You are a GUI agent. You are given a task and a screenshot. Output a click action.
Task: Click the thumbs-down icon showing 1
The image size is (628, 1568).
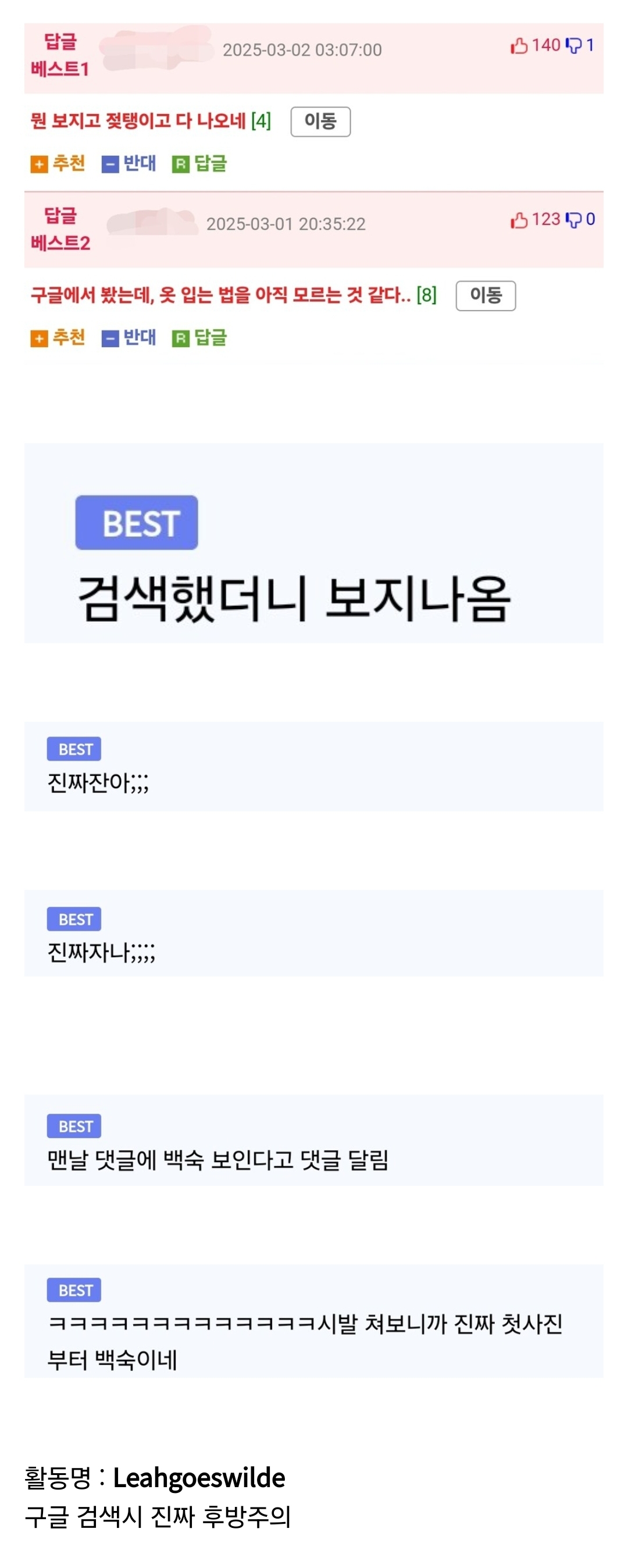[x=574, y=45]
